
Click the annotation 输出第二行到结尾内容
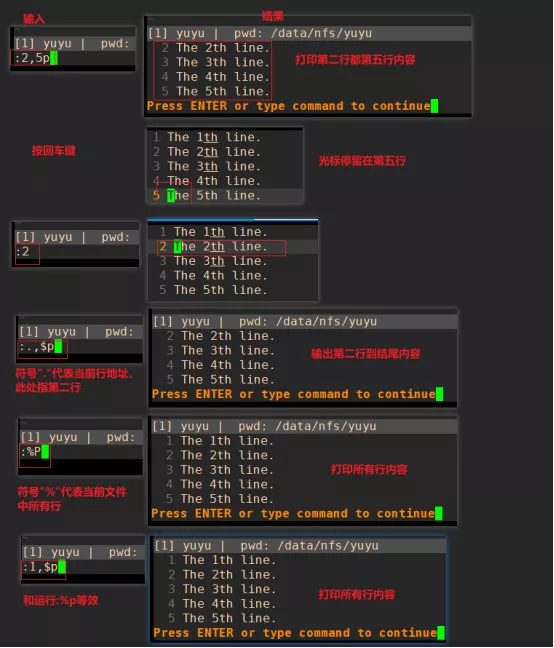366,354
